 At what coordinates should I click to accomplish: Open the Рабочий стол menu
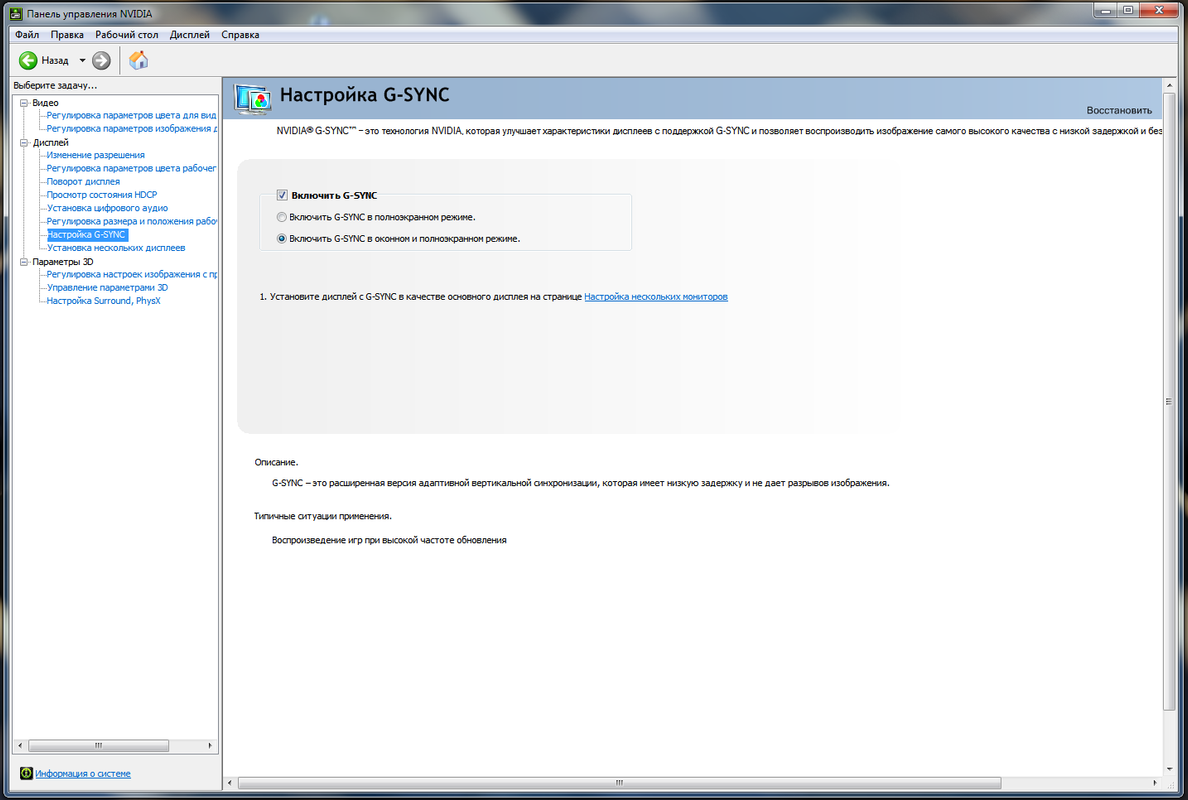click(x=127, y=35)
